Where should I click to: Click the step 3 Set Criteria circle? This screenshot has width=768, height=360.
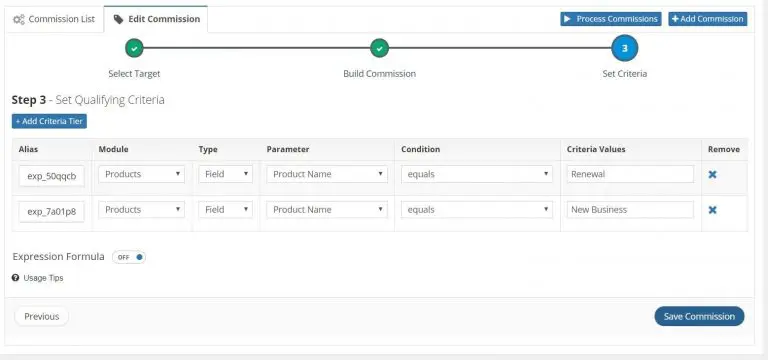(x=624, y=48)
